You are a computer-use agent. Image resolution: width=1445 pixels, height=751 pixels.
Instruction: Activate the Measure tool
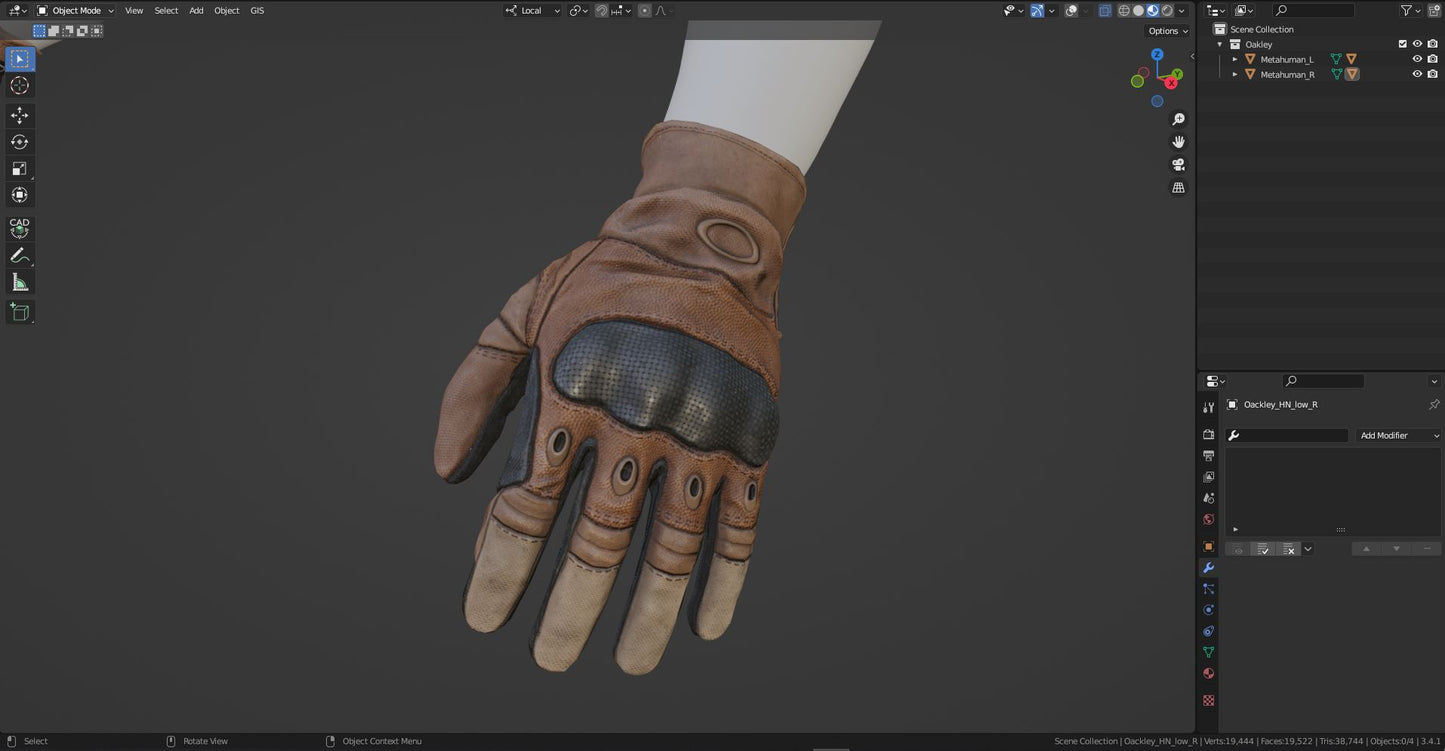pos(19,281)
